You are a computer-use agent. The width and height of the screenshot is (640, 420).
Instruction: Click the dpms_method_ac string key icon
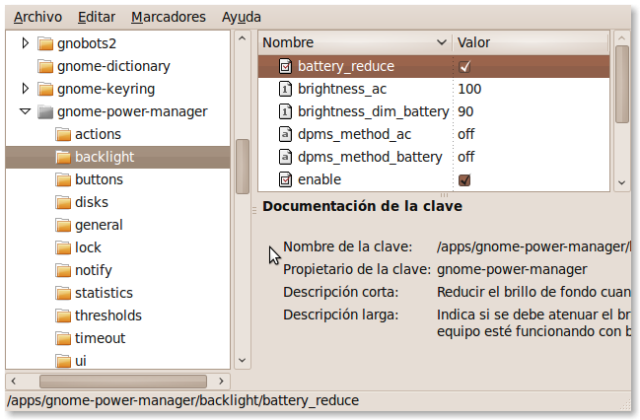point(284,134)
